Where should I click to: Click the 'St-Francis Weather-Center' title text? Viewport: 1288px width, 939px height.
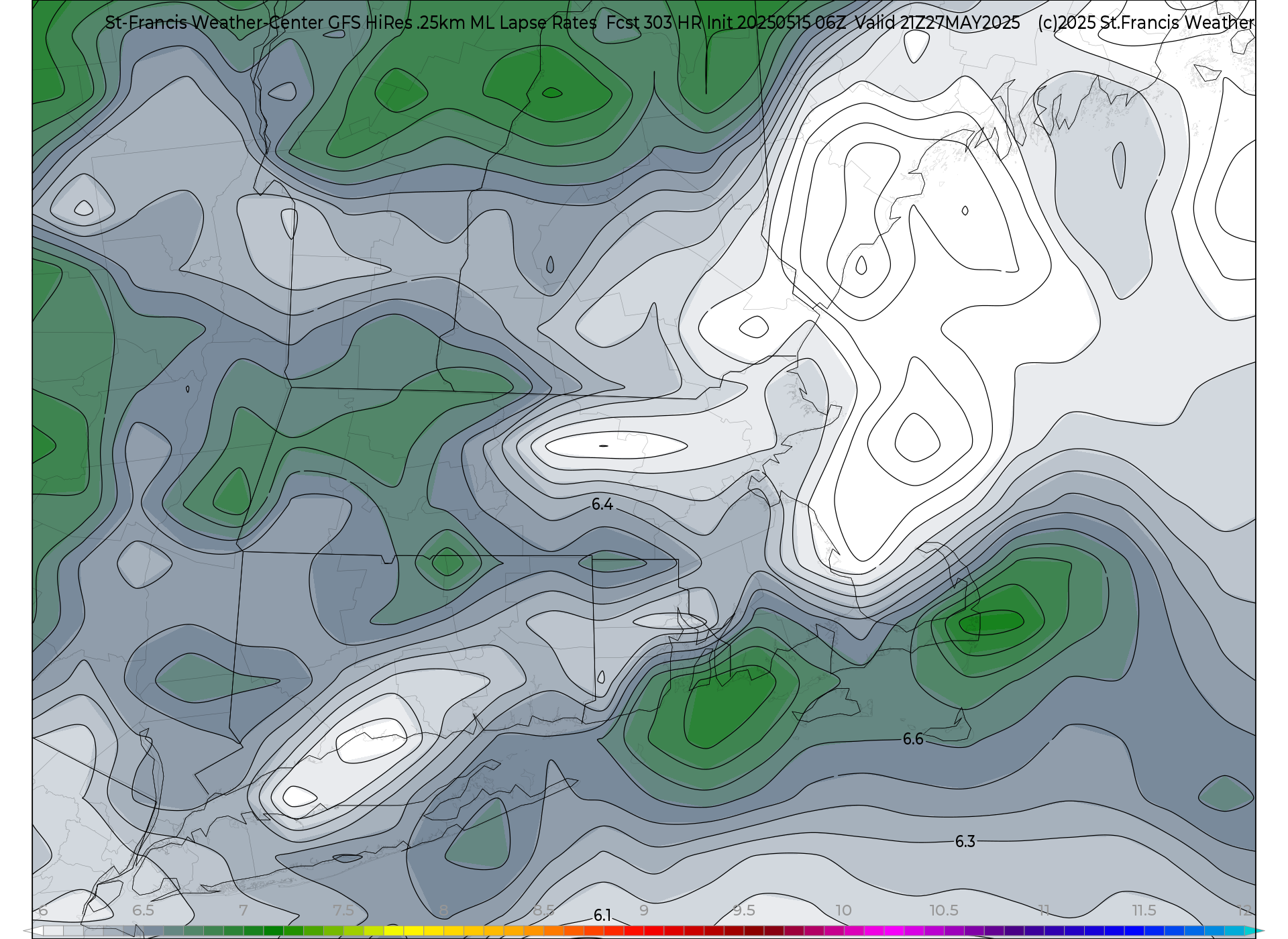(x=214, y=23)
